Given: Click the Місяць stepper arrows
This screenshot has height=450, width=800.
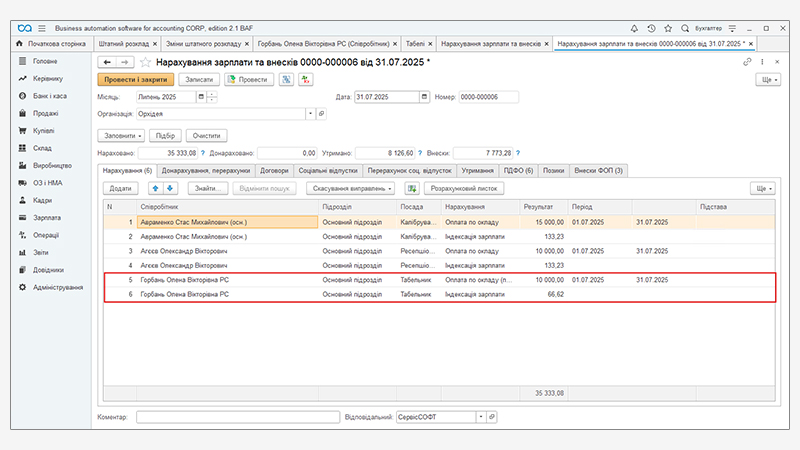Looking at the screenshot, I should click(212, 97).
